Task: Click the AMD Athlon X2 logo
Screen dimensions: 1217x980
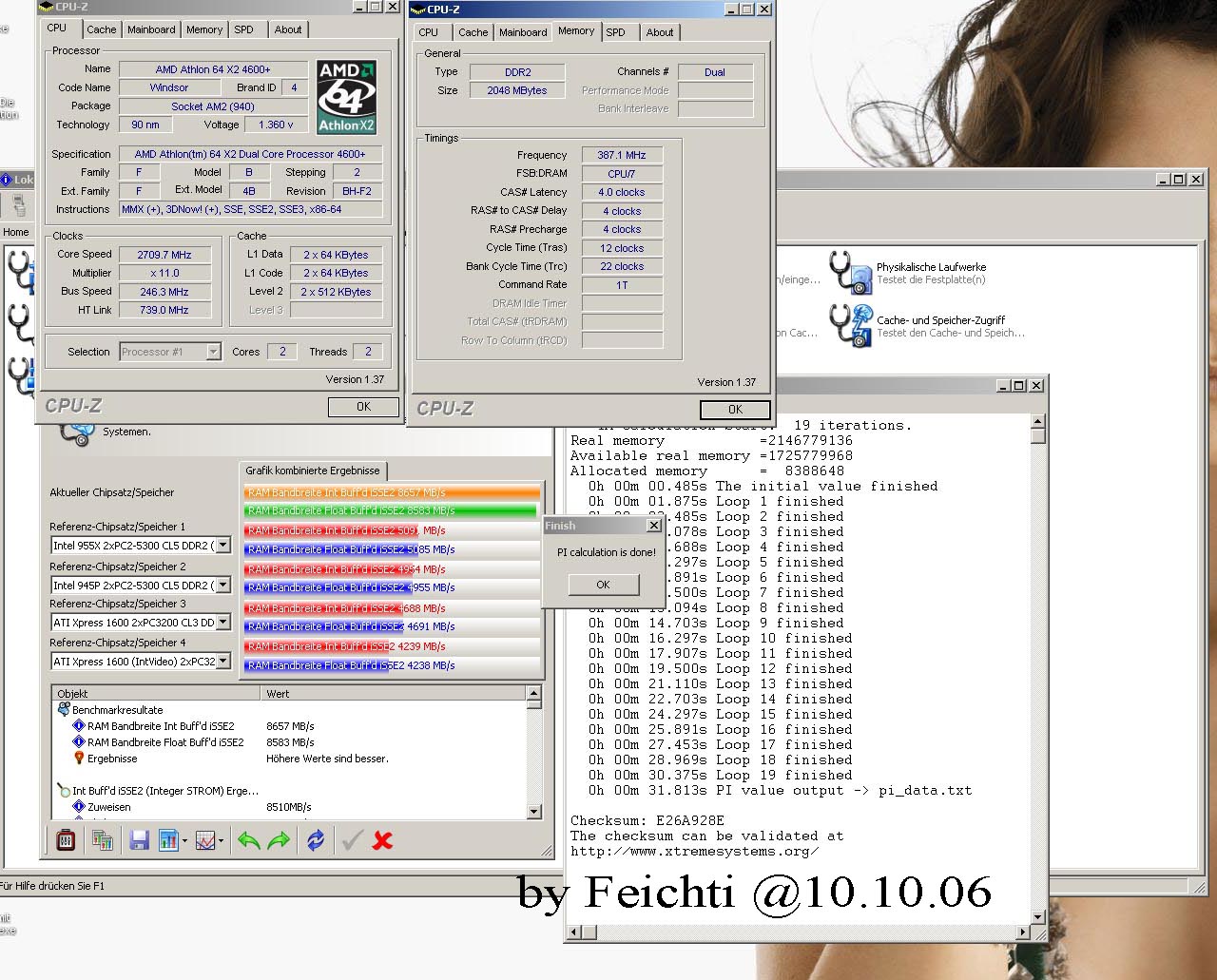Action: point(346,96)
